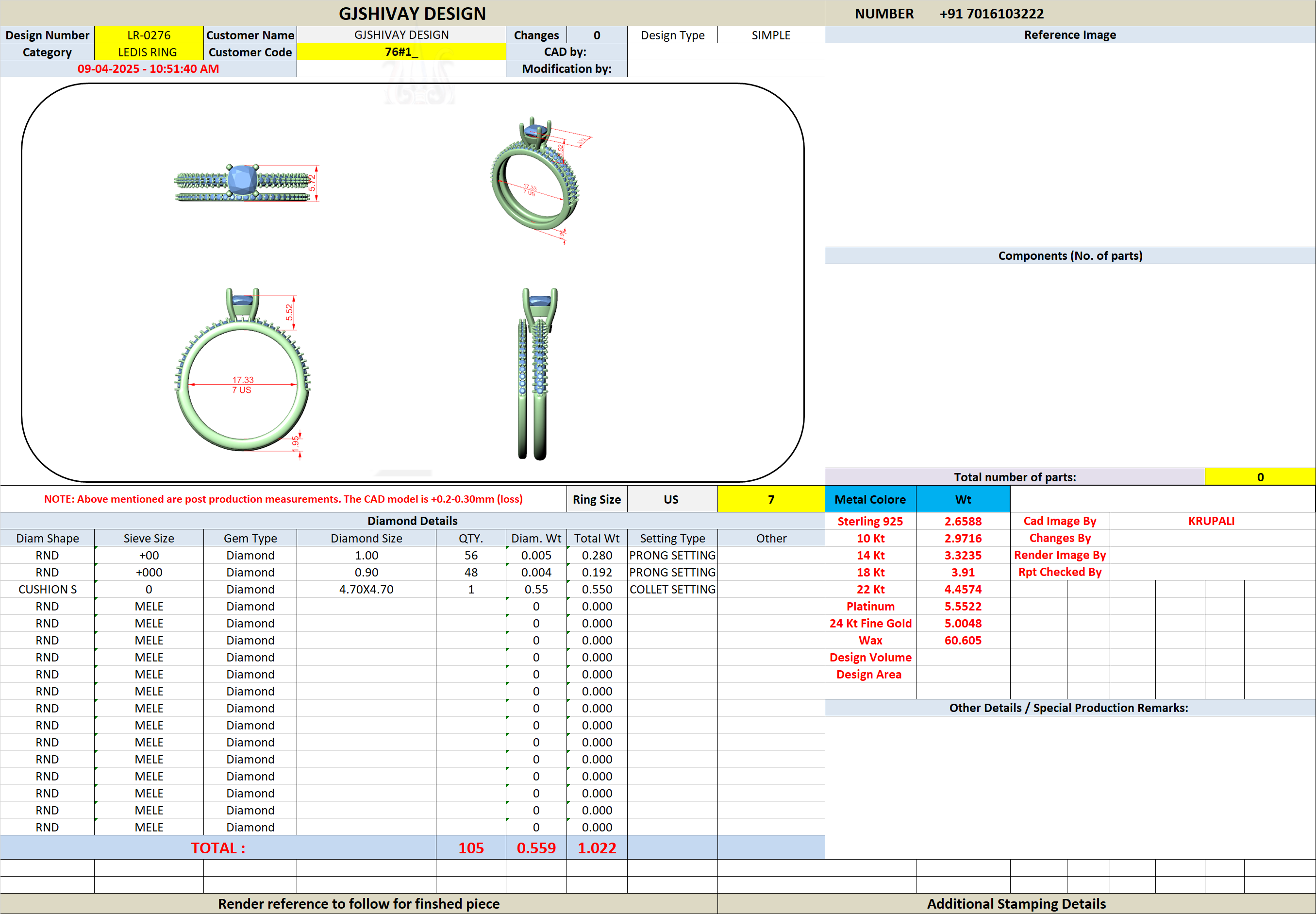Click the total weight cell 0.192
This screenshot has width=1316, height=914.
click(597, 572)
